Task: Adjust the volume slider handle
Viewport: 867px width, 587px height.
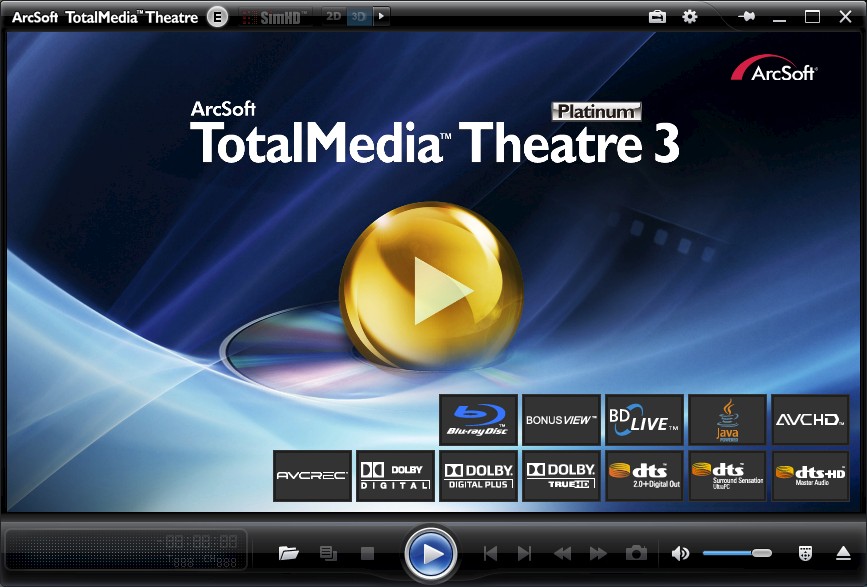Action: tap(761, 553)
